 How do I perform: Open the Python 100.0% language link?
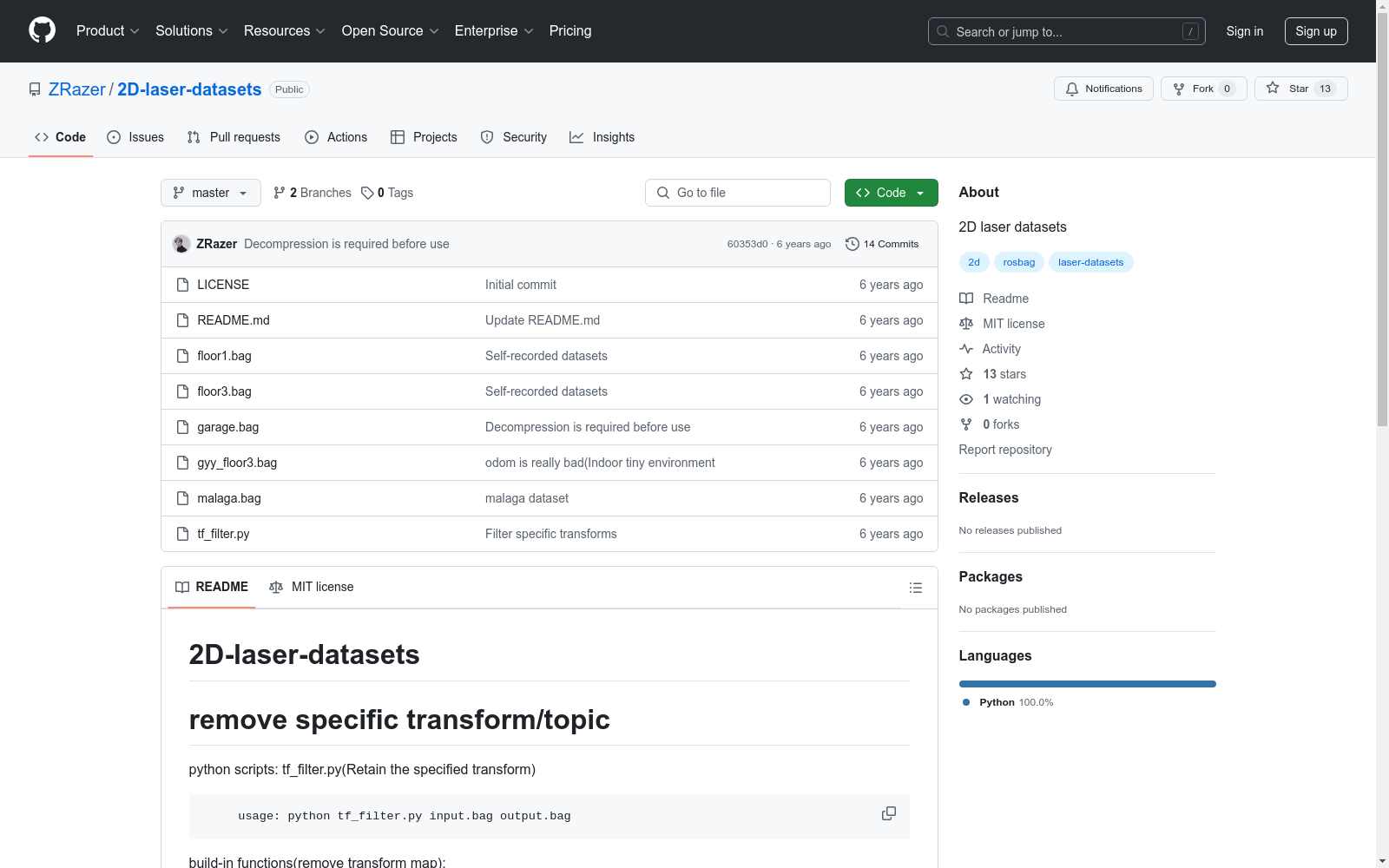pyautogui.click(x=1008, y=702)
